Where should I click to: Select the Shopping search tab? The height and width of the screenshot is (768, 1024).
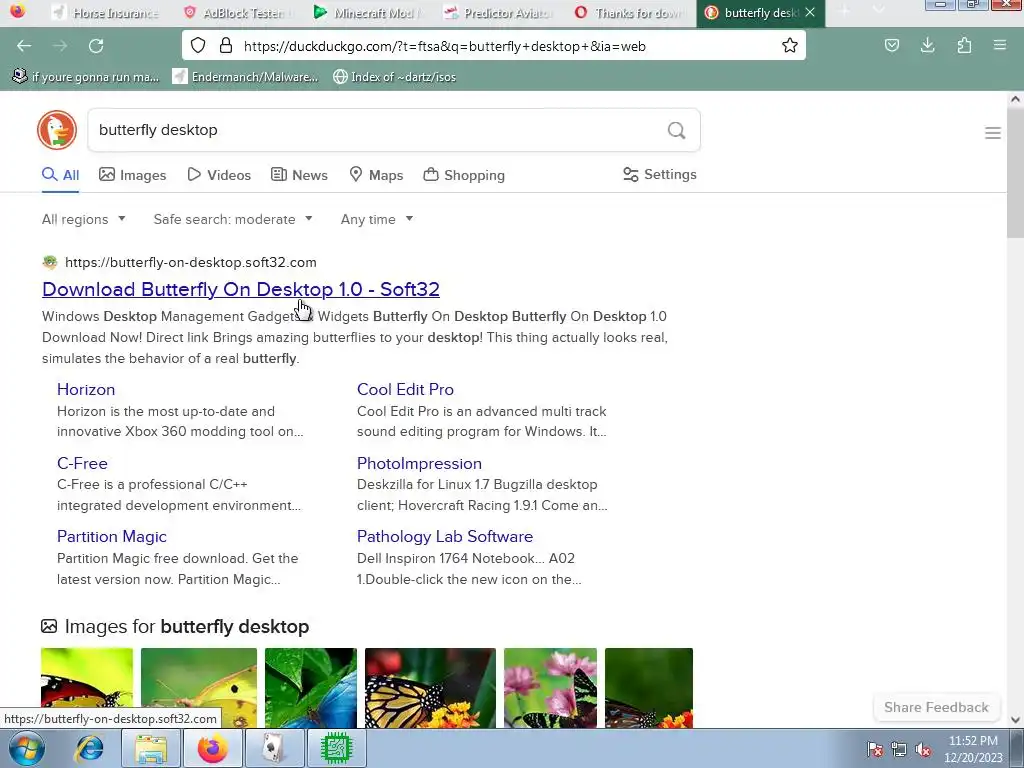click(464, 175)
